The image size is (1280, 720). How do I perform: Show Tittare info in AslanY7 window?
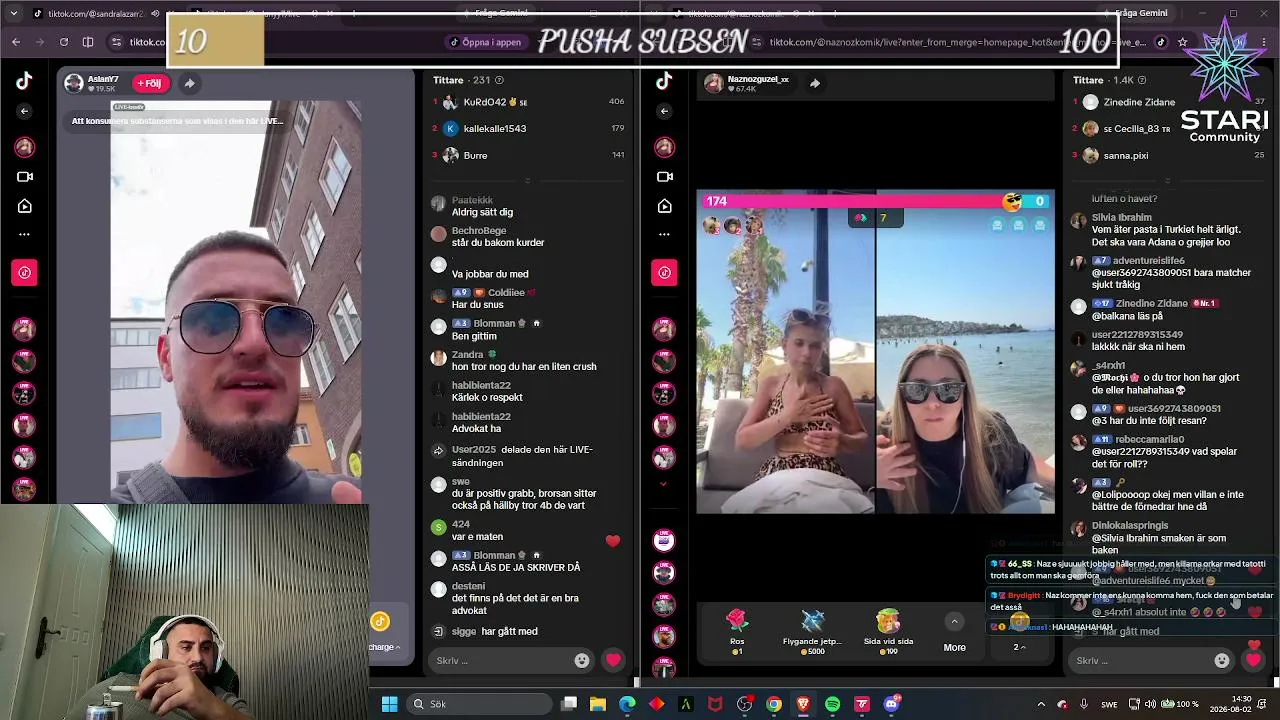coord(499,80)
